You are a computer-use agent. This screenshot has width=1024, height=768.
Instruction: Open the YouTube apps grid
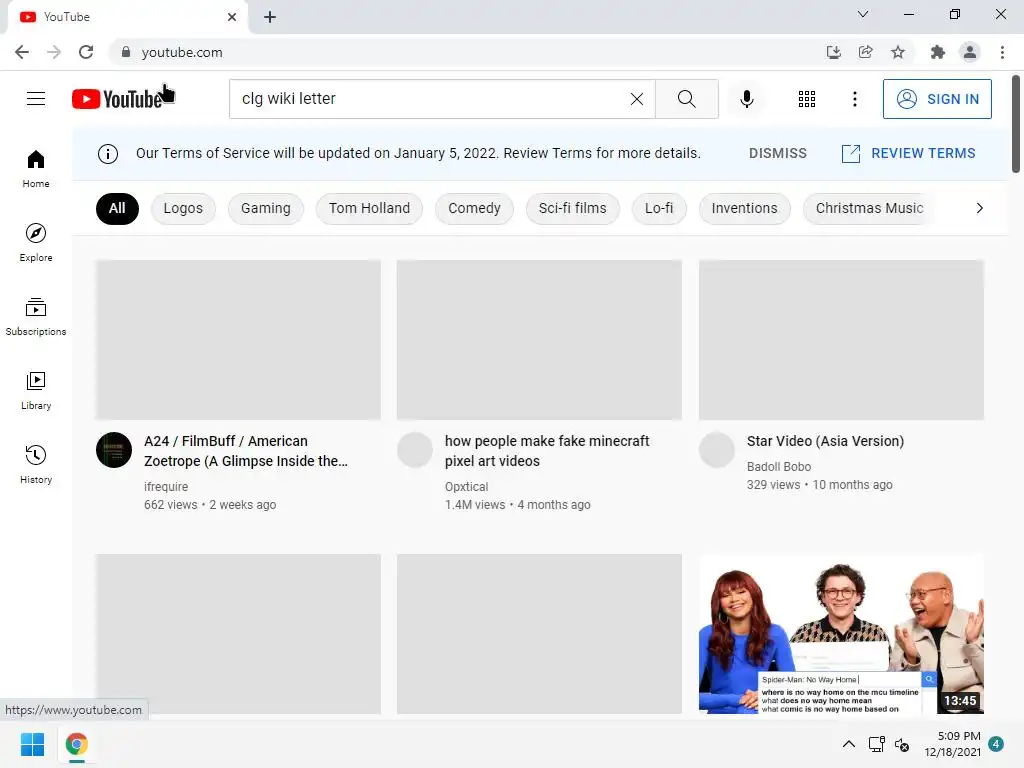(x=807, y=99)
